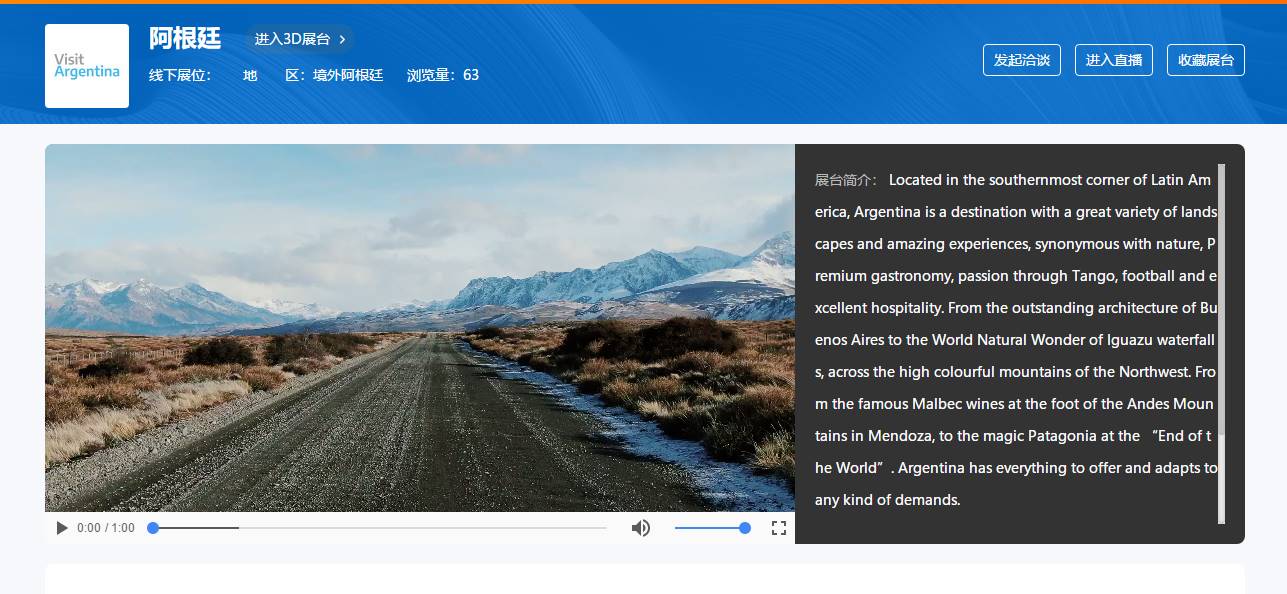The width and height of the screenshot is (1287, 594).
Task: Click the 0:00 / 1:00 time display
Action: pyautogui.click(x=106, y=528)
